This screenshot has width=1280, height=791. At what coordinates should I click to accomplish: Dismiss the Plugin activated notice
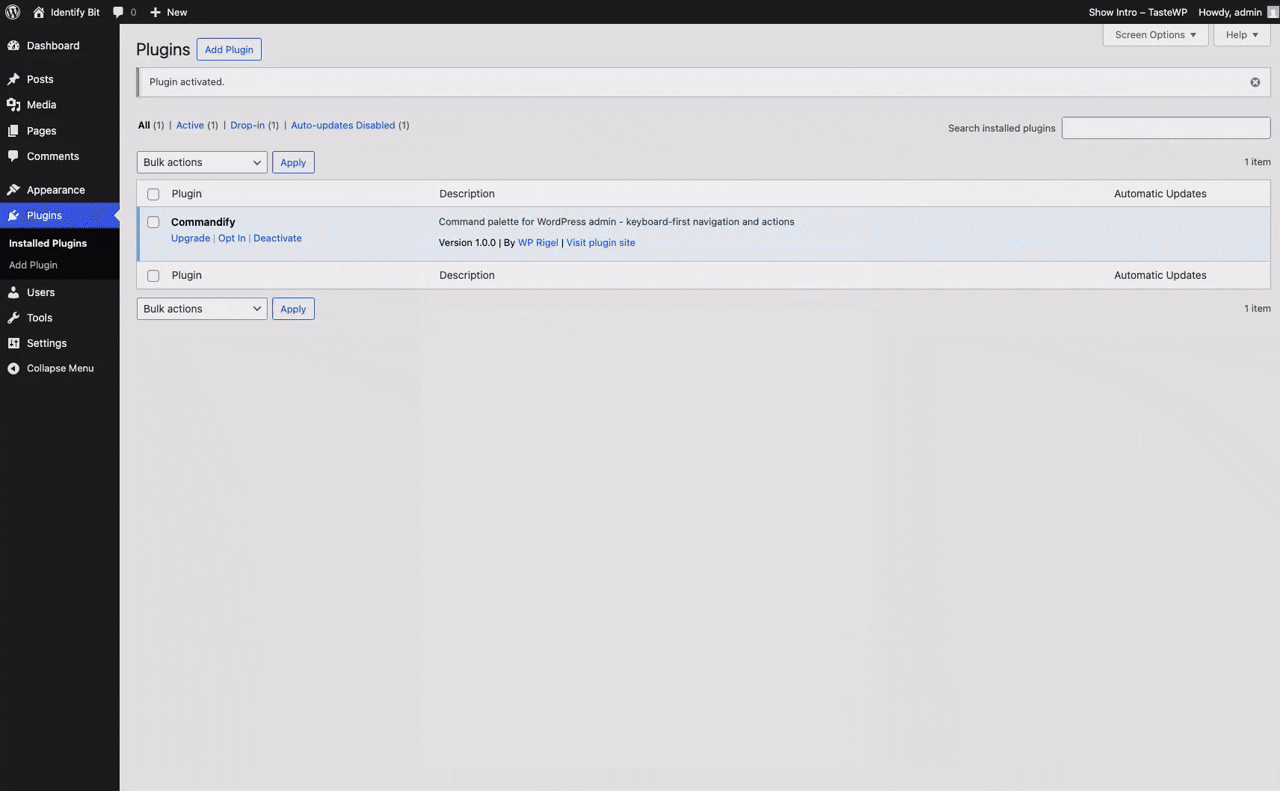point(1255,82)
